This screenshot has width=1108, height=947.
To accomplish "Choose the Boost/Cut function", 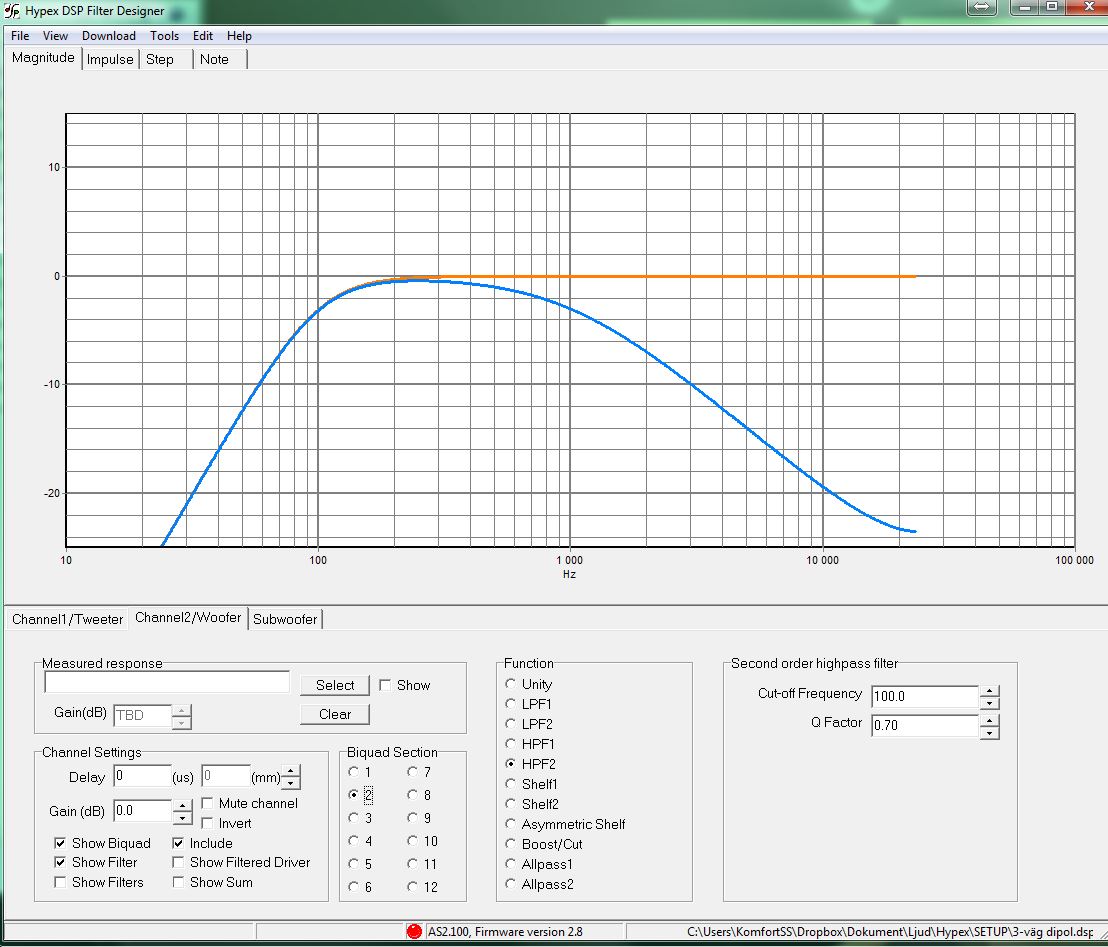I will click(511, 844).
